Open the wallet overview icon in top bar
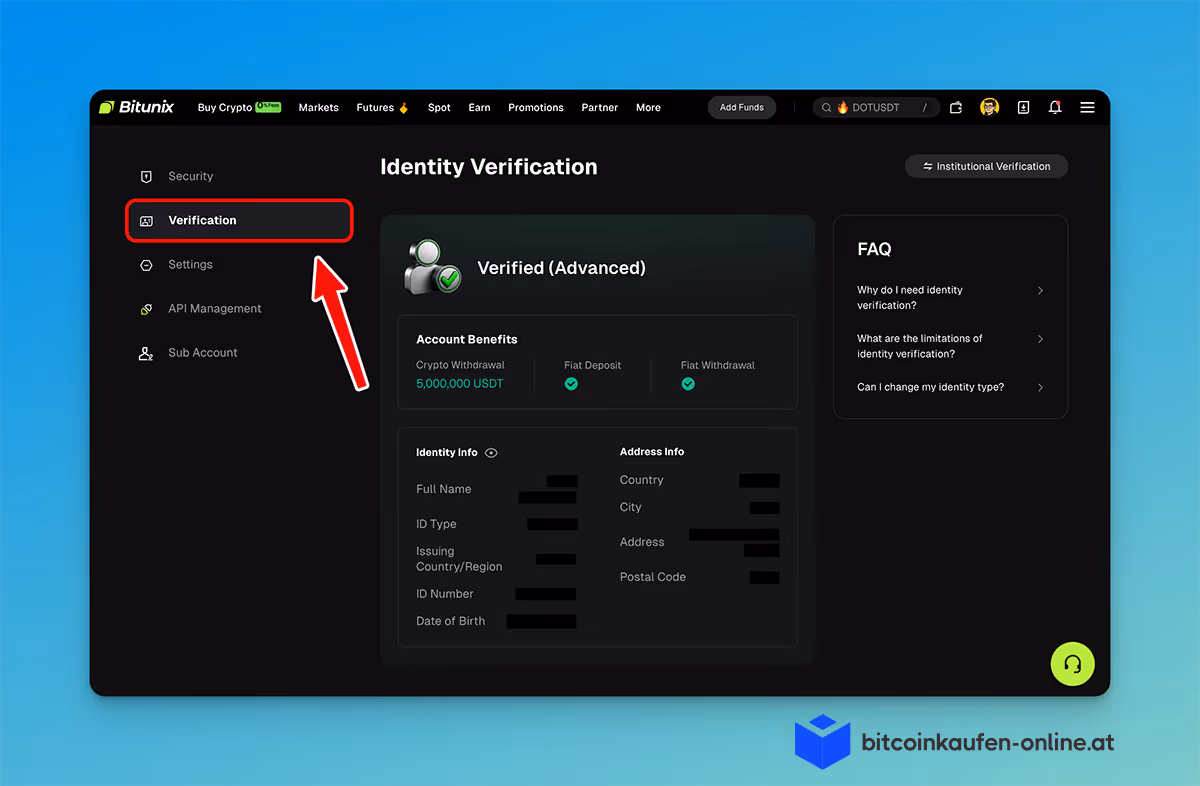 click(955, 107)
